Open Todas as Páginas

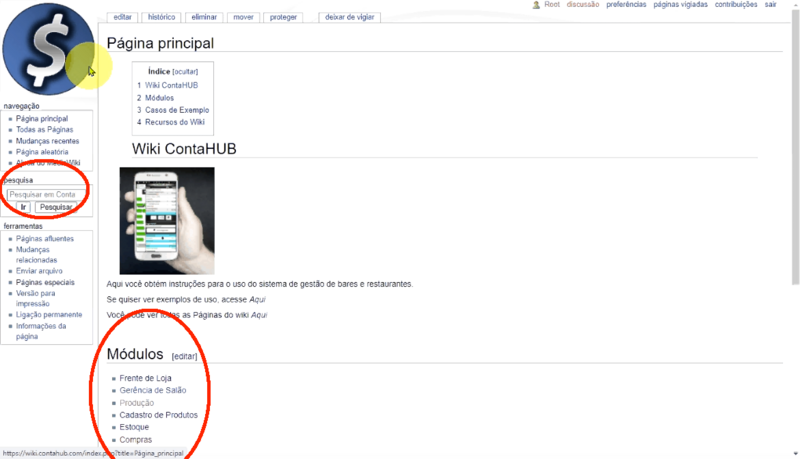point(44,130)
